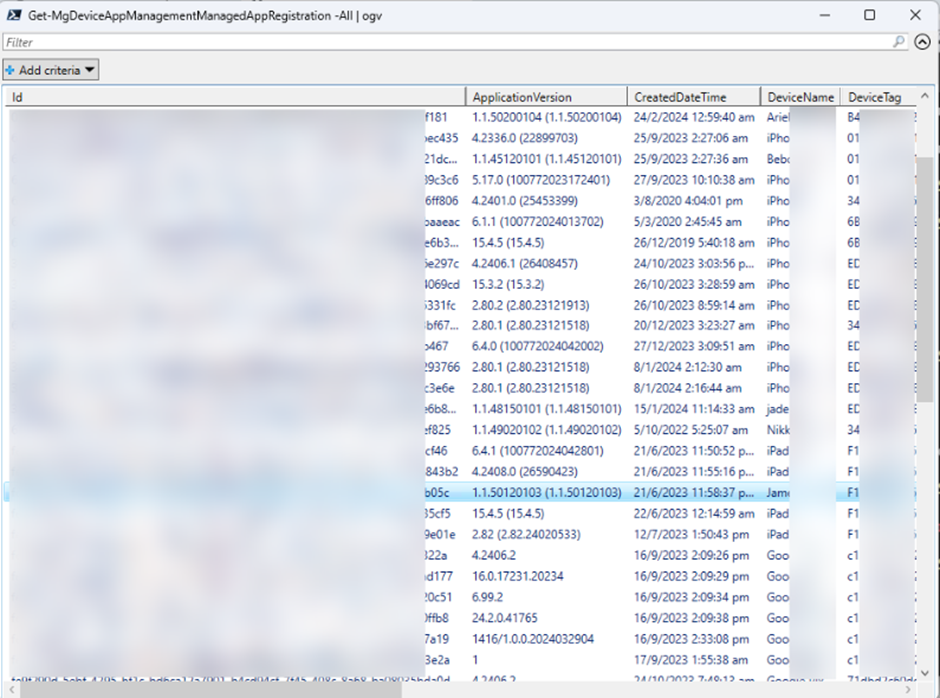This screenshot has width=940, height=698.
Task: Select cell 15.3.2 (15.3.2)
Action: click(x=508, y=284)
